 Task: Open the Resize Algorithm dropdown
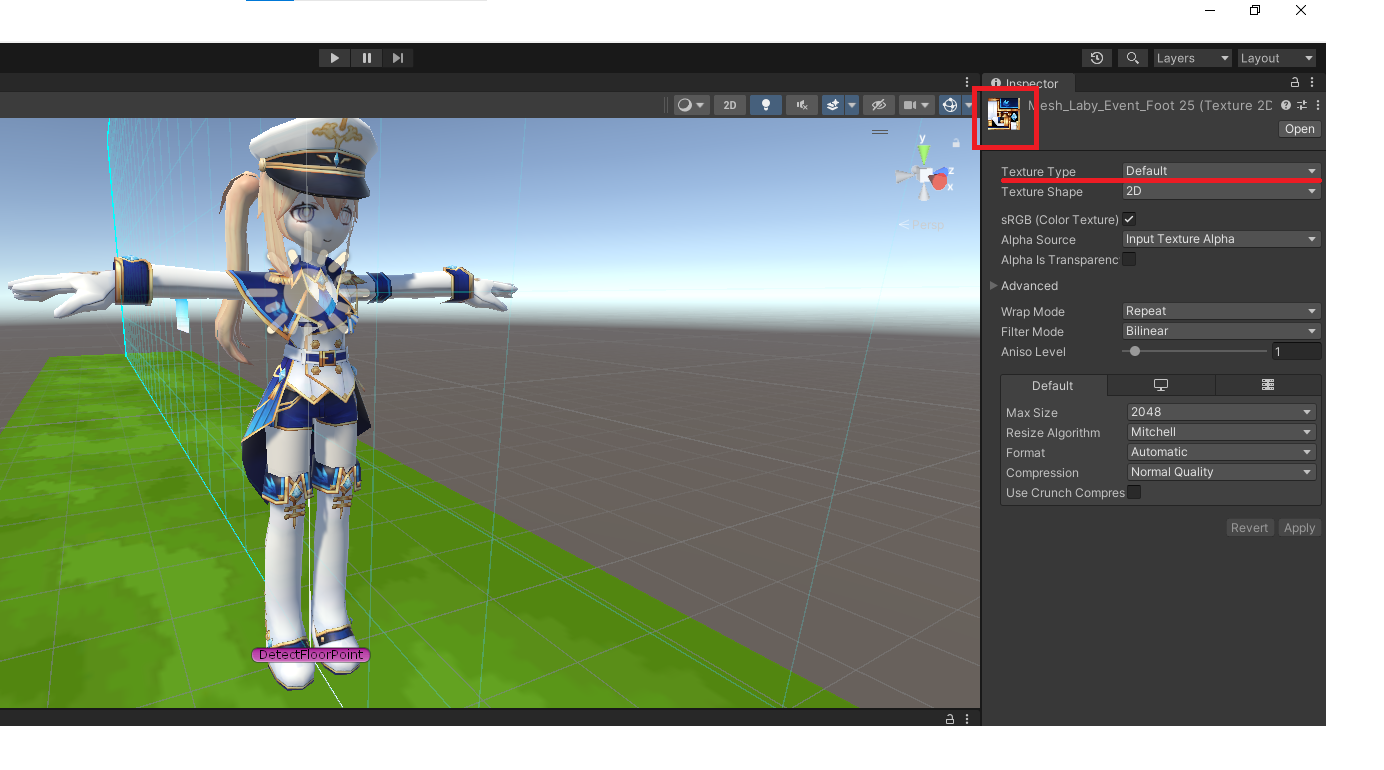tap(1221, 432)
